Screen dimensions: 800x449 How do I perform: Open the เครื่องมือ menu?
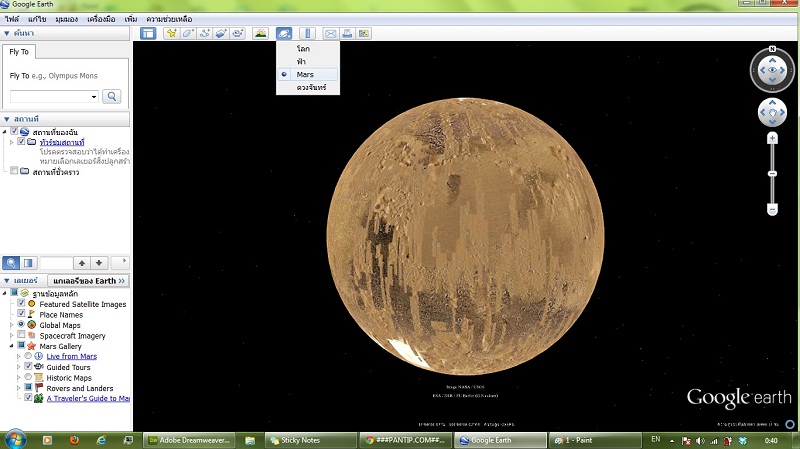[101, 19]
